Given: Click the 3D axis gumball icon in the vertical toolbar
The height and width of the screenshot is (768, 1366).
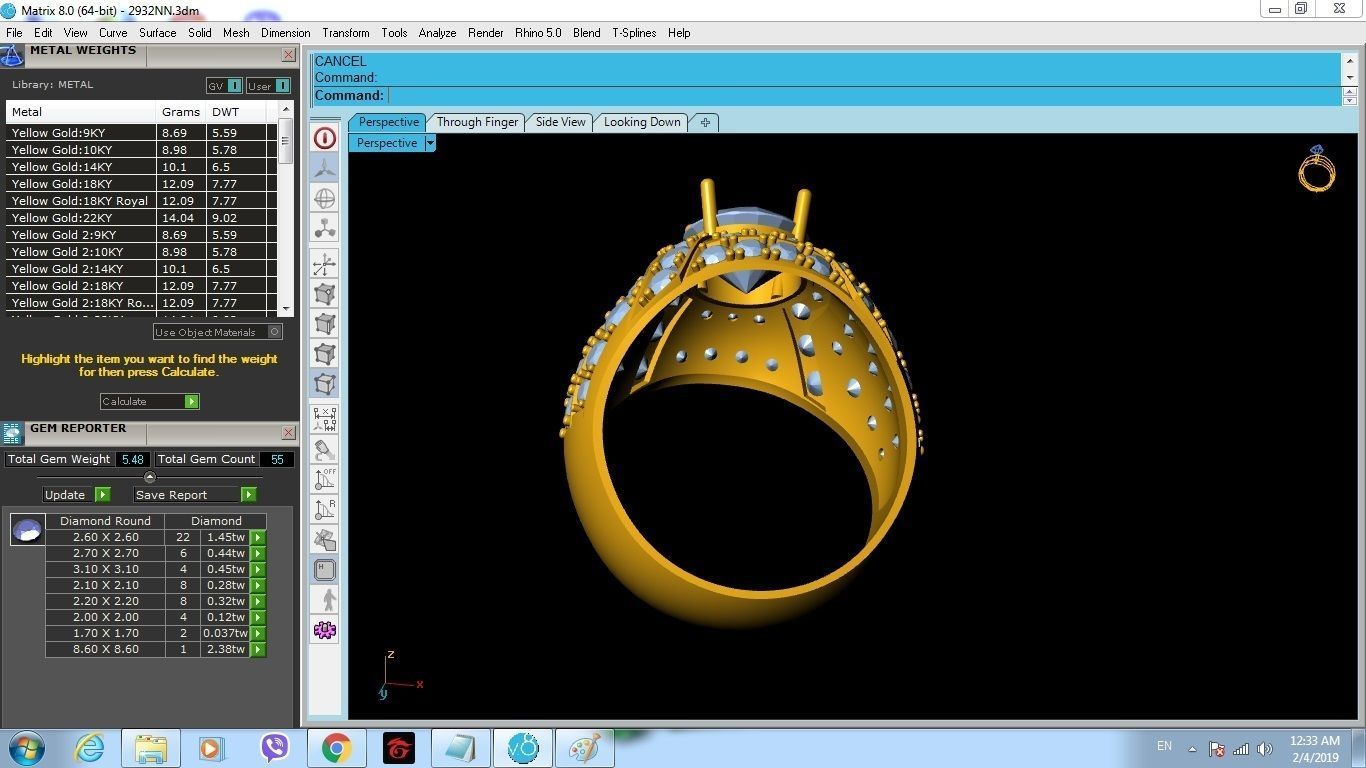Looking at the screenshot, I should click(325, 265).
